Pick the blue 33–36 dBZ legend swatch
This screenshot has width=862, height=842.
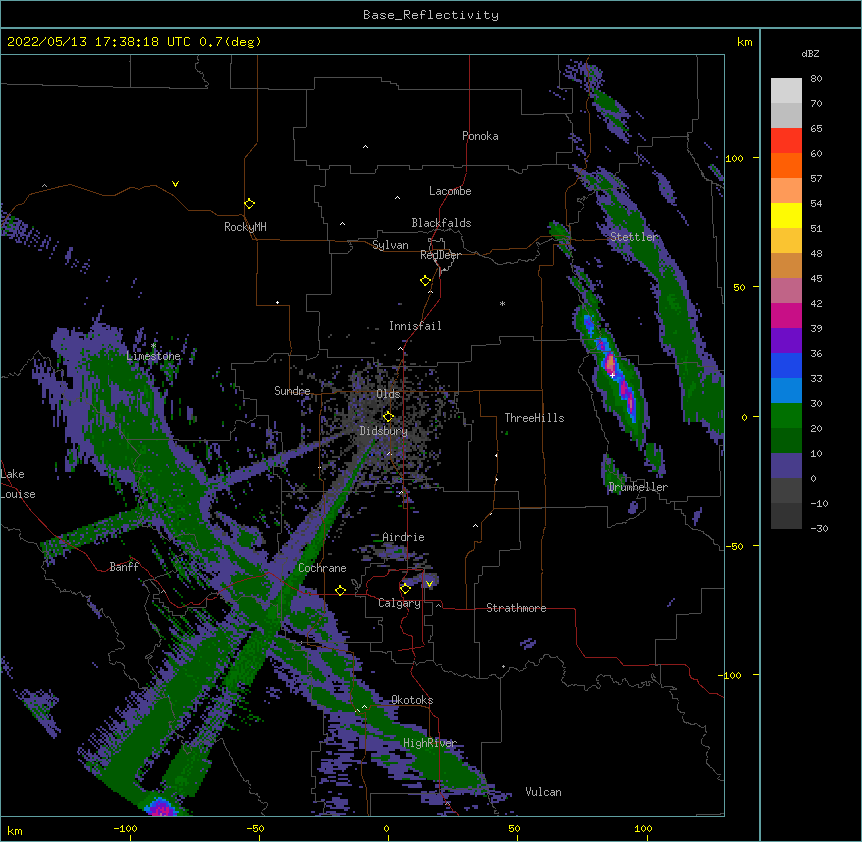786,365
